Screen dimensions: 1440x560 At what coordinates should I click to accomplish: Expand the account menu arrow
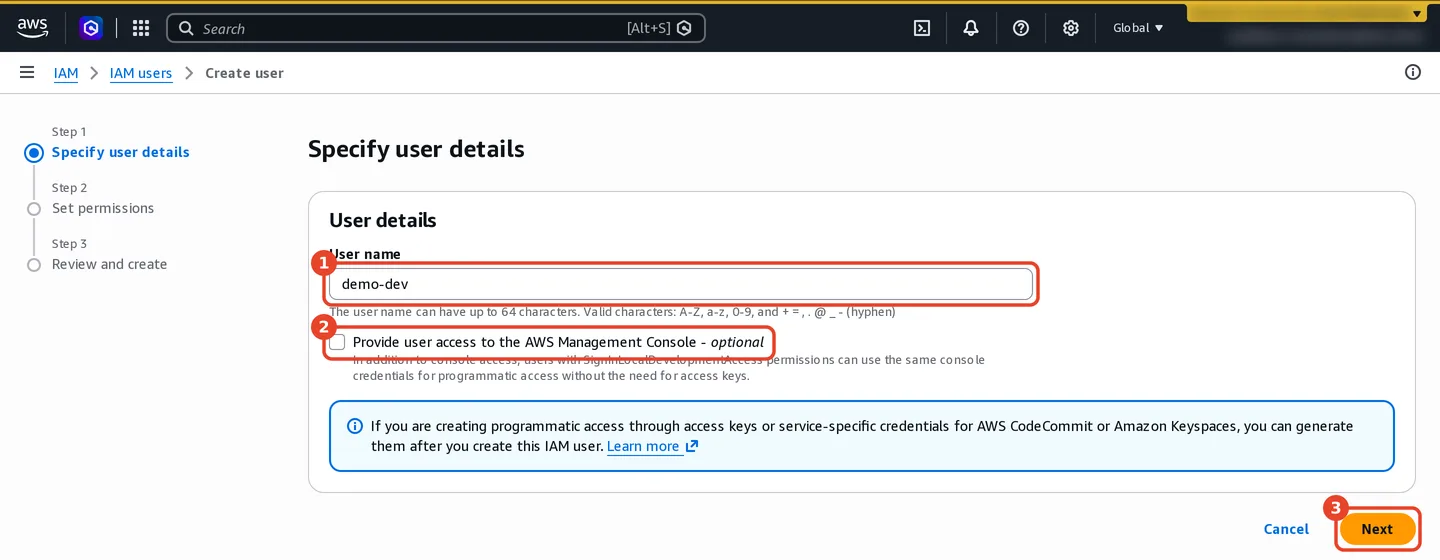(1416, 14)
